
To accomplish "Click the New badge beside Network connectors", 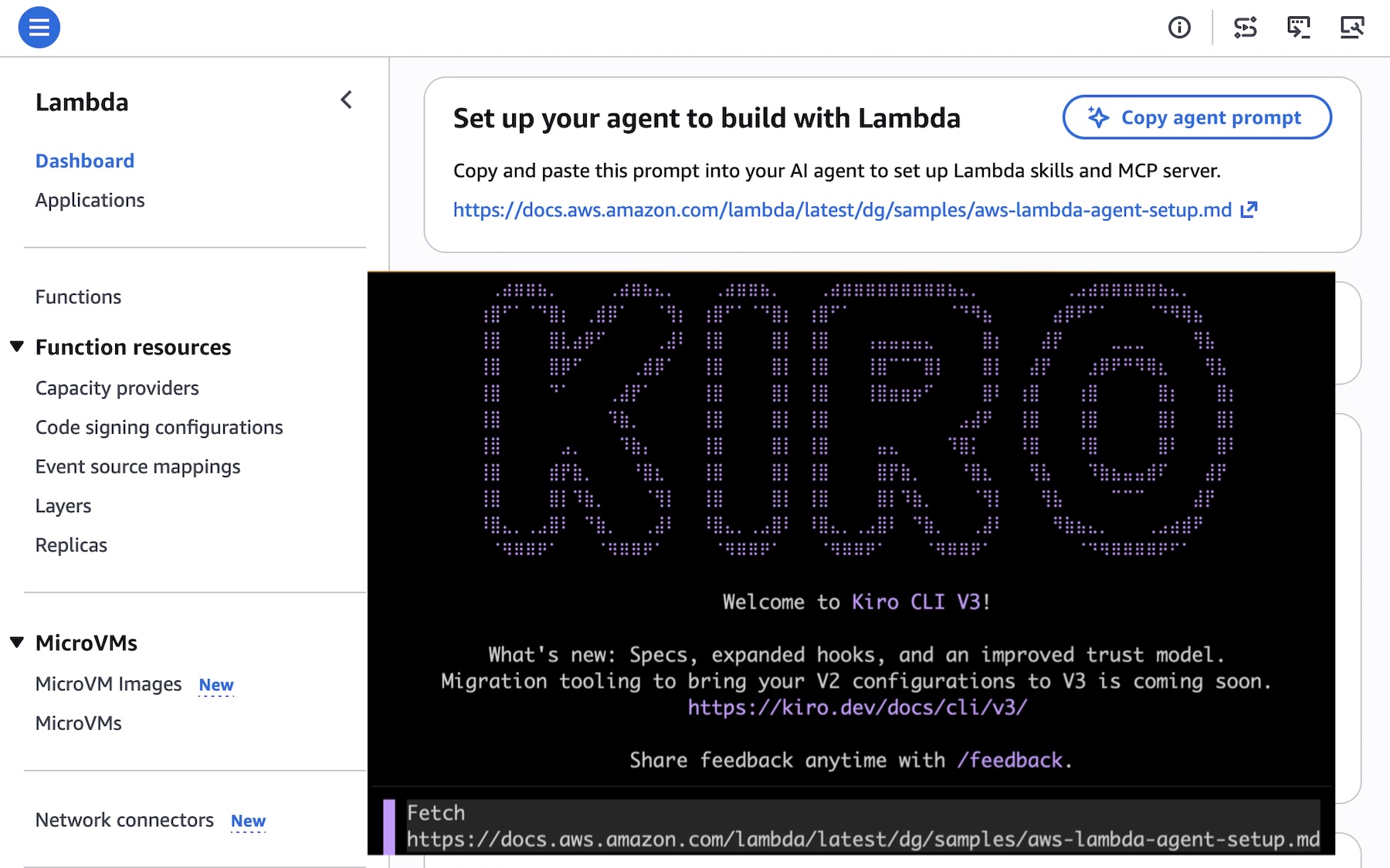I will coord(248,821).
